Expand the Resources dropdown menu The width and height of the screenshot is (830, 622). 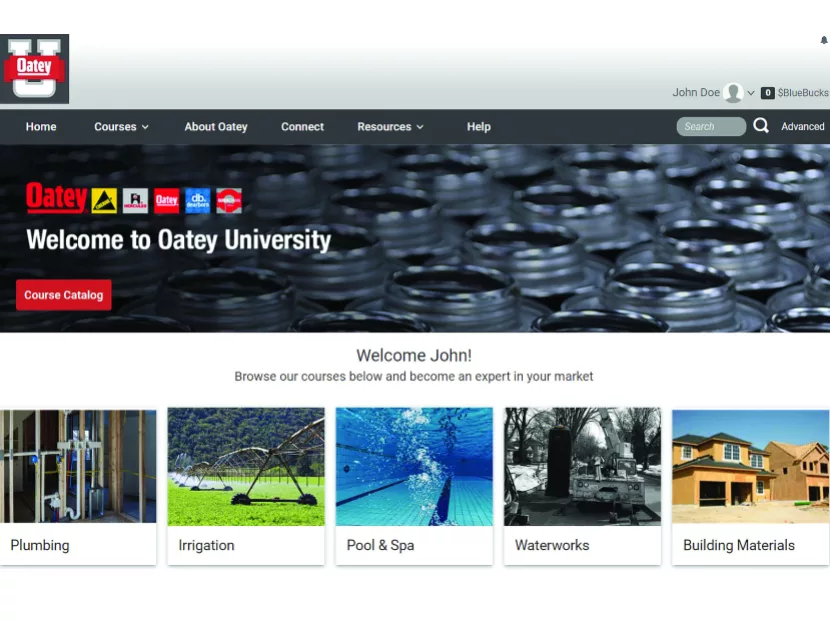click(390, 126)
